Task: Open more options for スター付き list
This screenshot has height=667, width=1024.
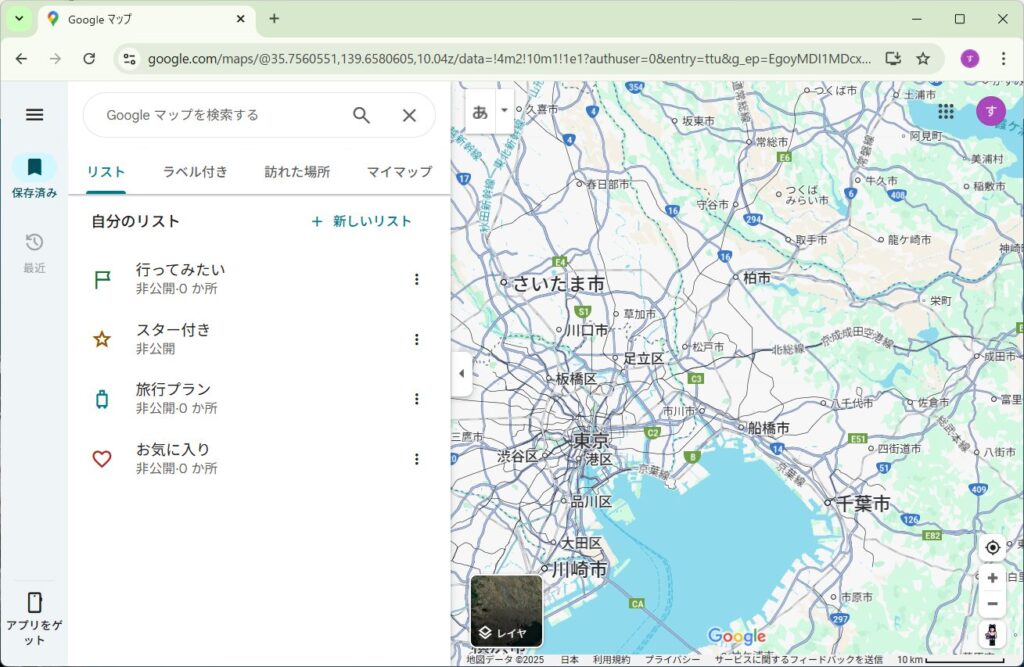Action: (x=417, y=339)
